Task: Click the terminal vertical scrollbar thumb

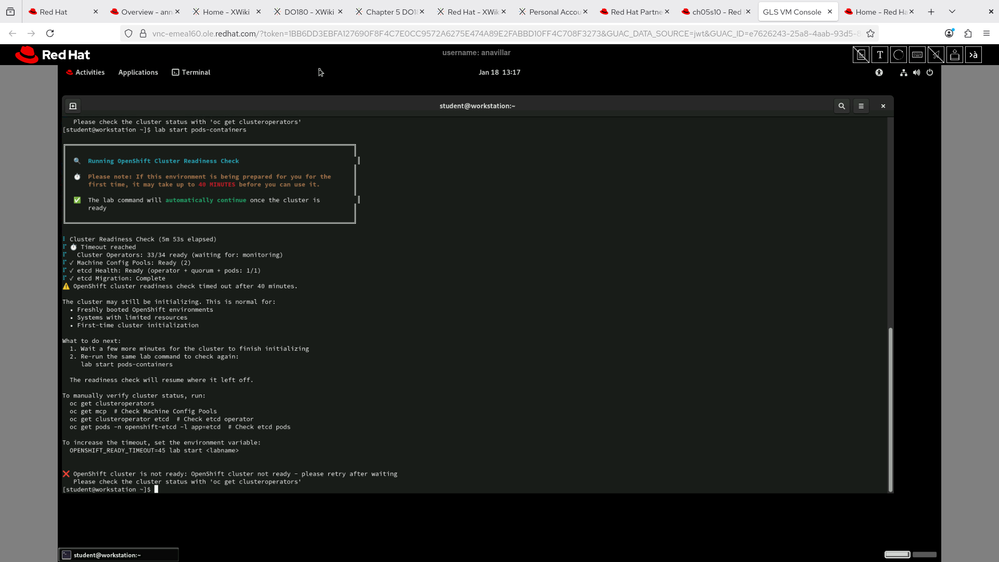Action: [x=890, y=408]
